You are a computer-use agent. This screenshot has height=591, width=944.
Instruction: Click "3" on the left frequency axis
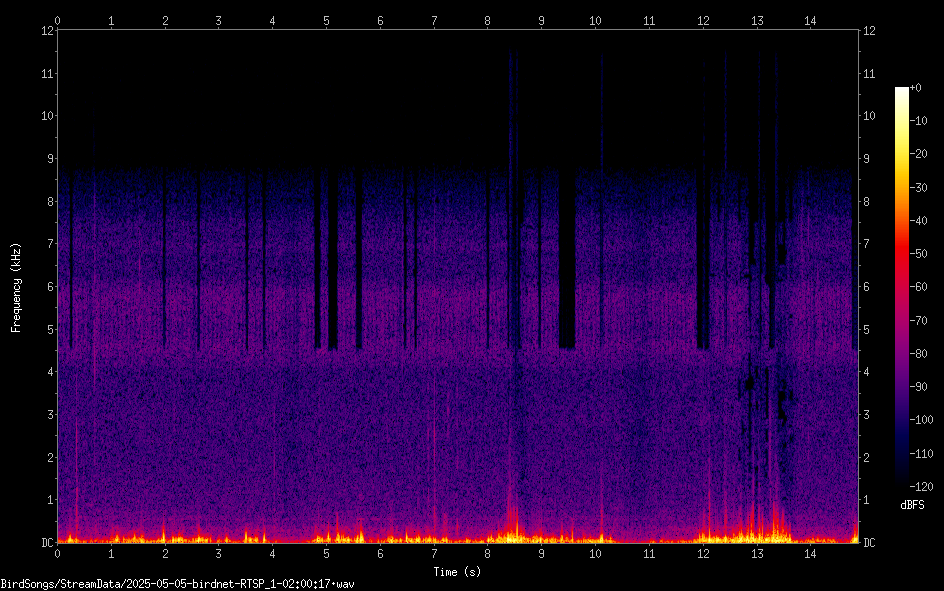click(x=51, y=415)
